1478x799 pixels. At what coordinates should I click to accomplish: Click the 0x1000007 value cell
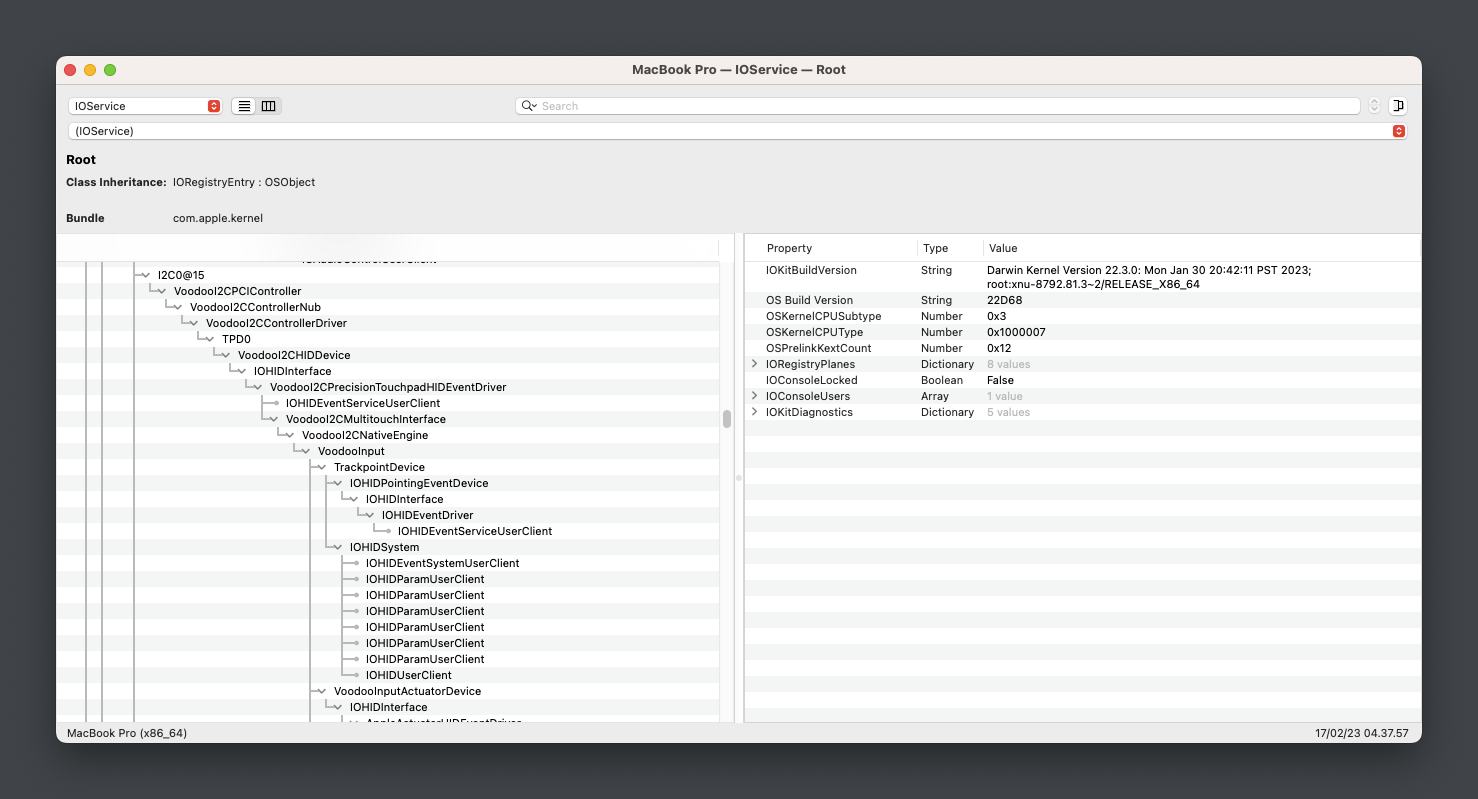coord(1016,332)
